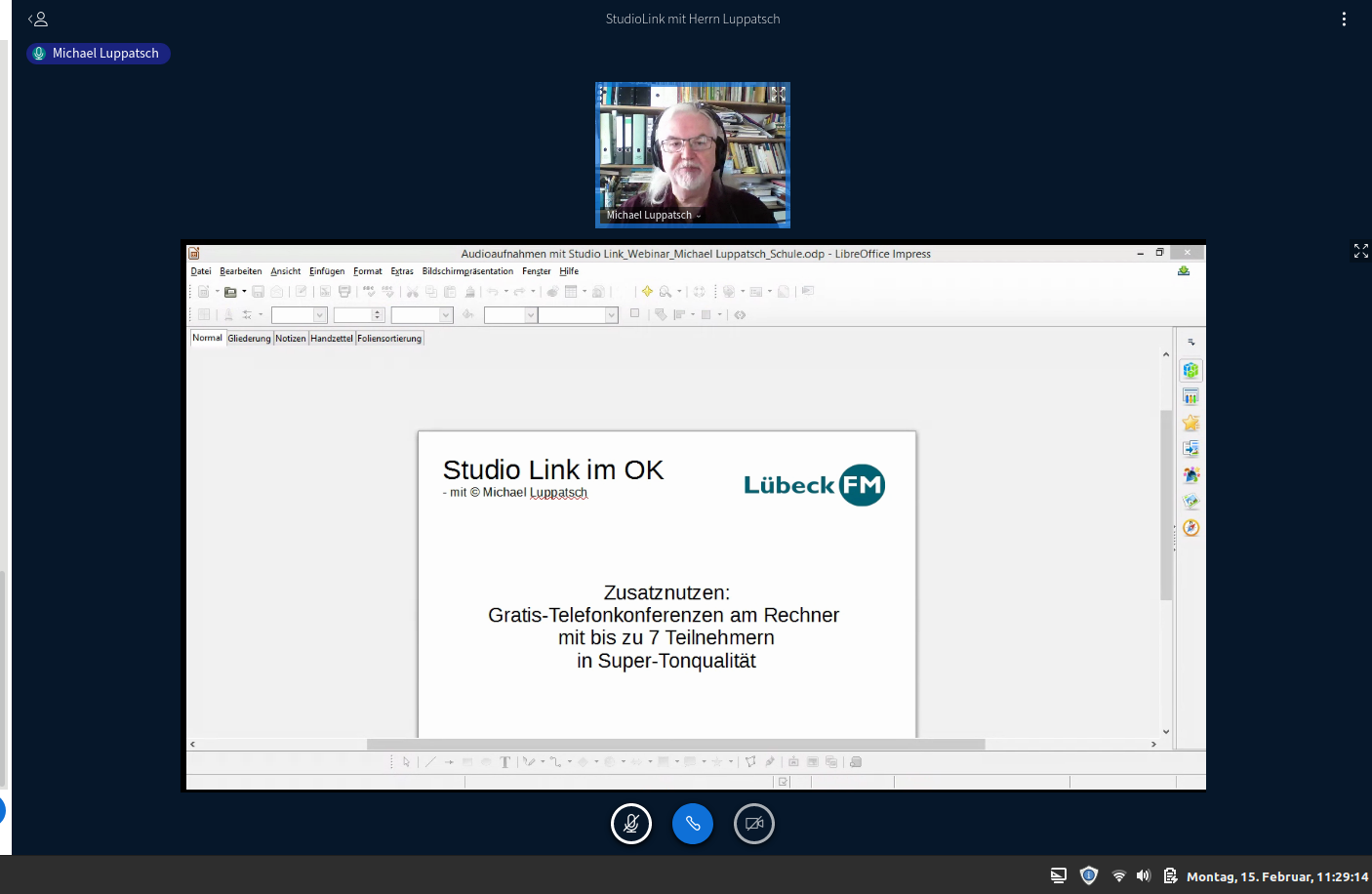Toggle the camera on/off button

(x=754, y=824)
